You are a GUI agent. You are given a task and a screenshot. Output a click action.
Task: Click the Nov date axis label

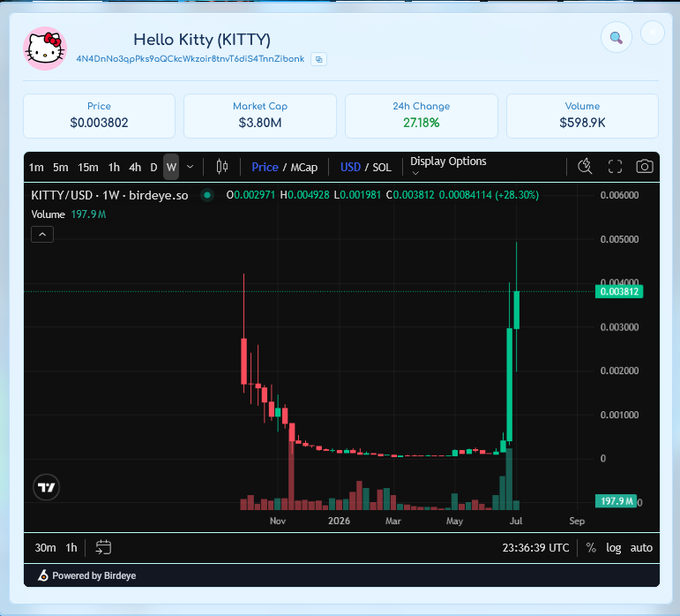278,521
